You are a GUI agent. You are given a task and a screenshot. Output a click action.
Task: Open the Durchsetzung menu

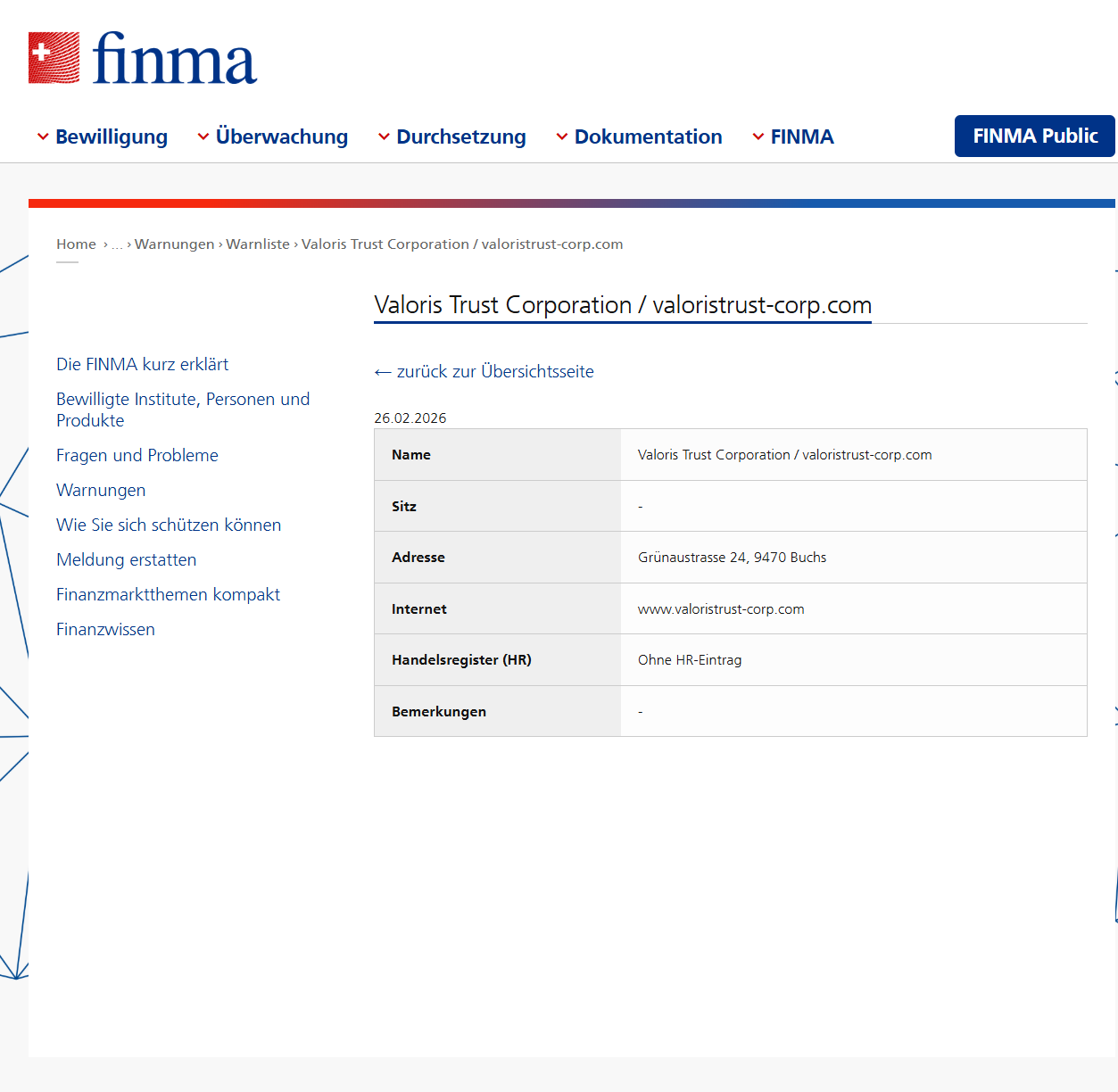(461, 136)
